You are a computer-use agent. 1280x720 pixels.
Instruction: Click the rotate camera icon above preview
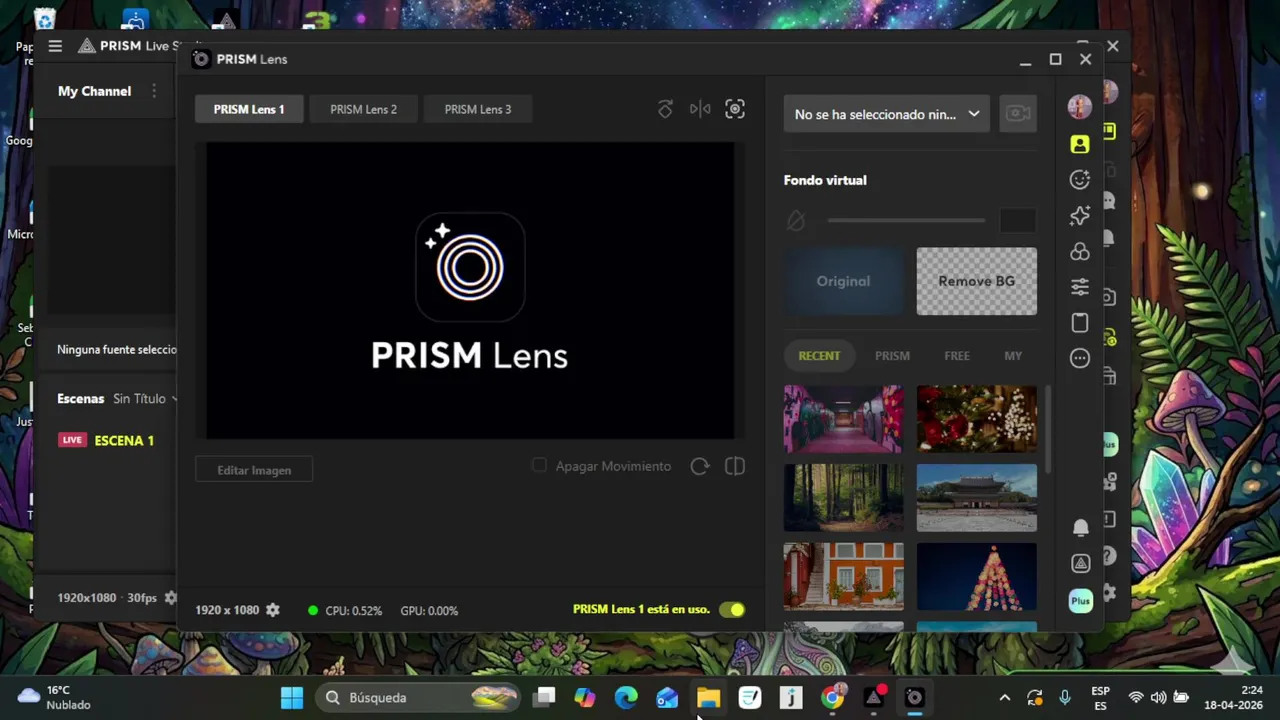(x=665, y=109)
